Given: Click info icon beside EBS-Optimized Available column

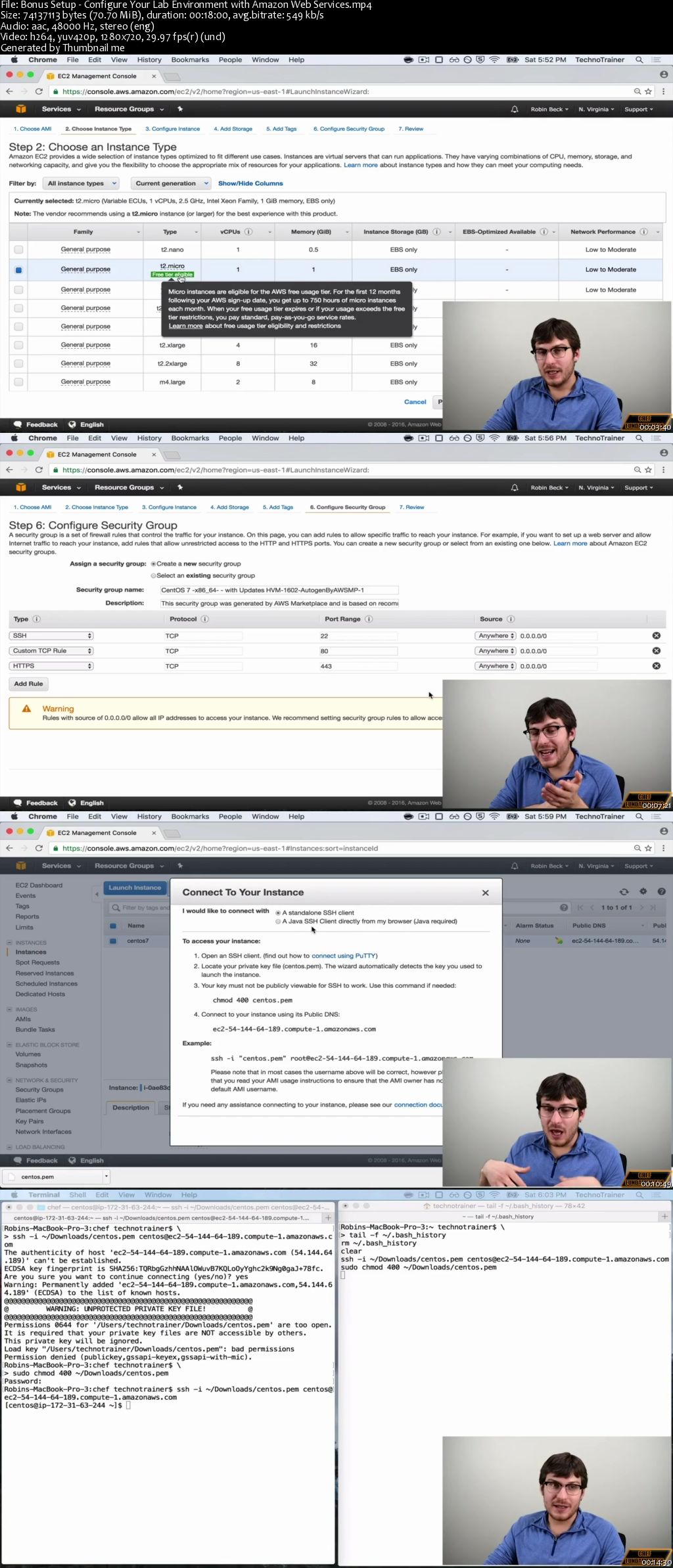Looking at the screenshot, I should click(x=544, y=232).
